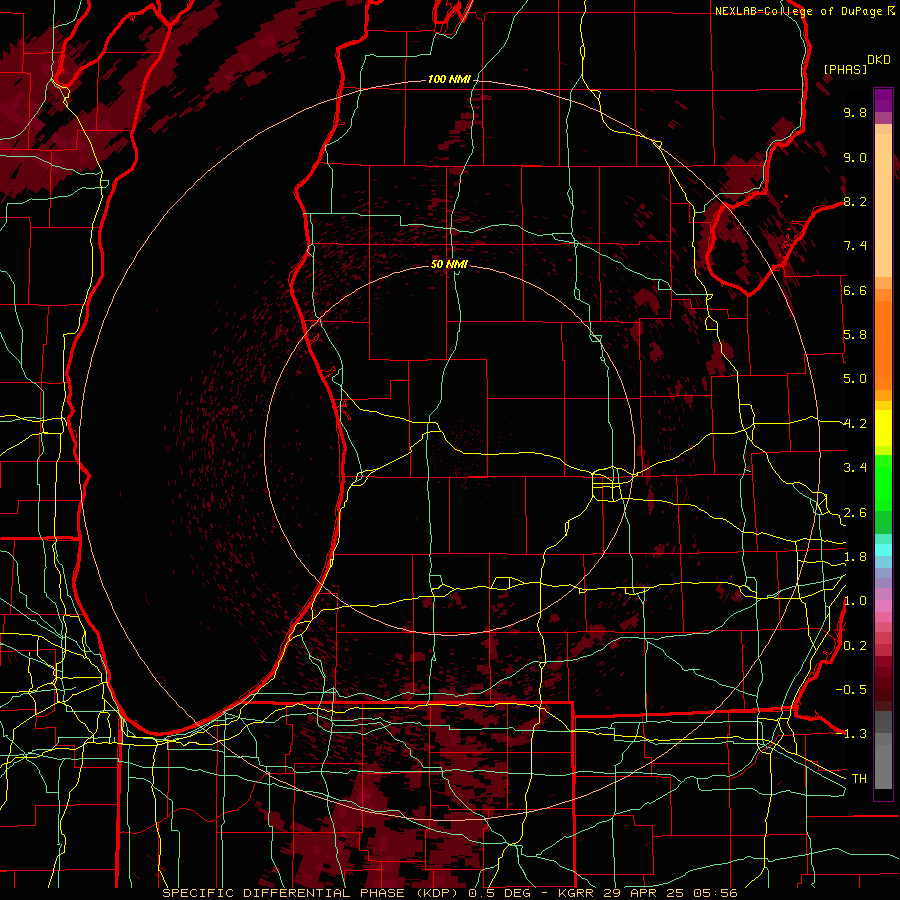The image size is (900, 900).
Task: Click the 1.8 color scale value
Action: click(x=855, y=557)
